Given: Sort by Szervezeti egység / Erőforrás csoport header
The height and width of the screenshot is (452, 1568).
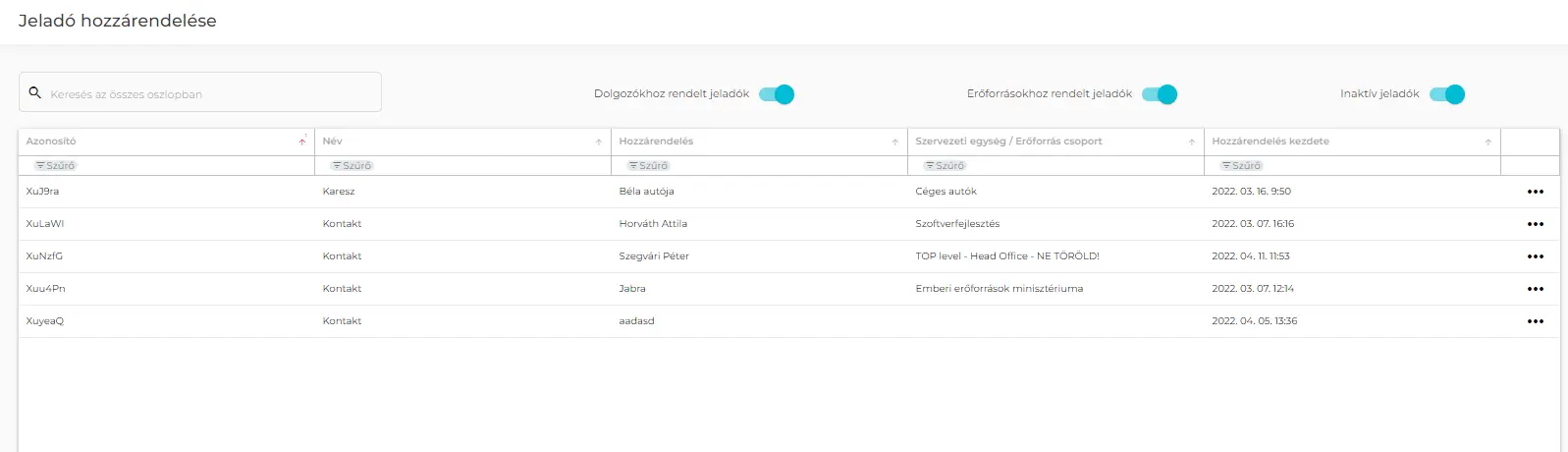Looking at the screenshot, I should tap(1008, 141).
